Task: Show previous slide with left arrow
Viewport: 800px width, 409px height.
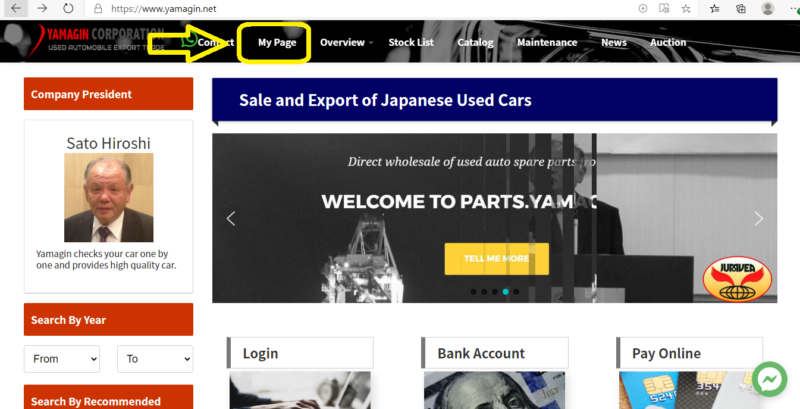Action: [231, 218]
